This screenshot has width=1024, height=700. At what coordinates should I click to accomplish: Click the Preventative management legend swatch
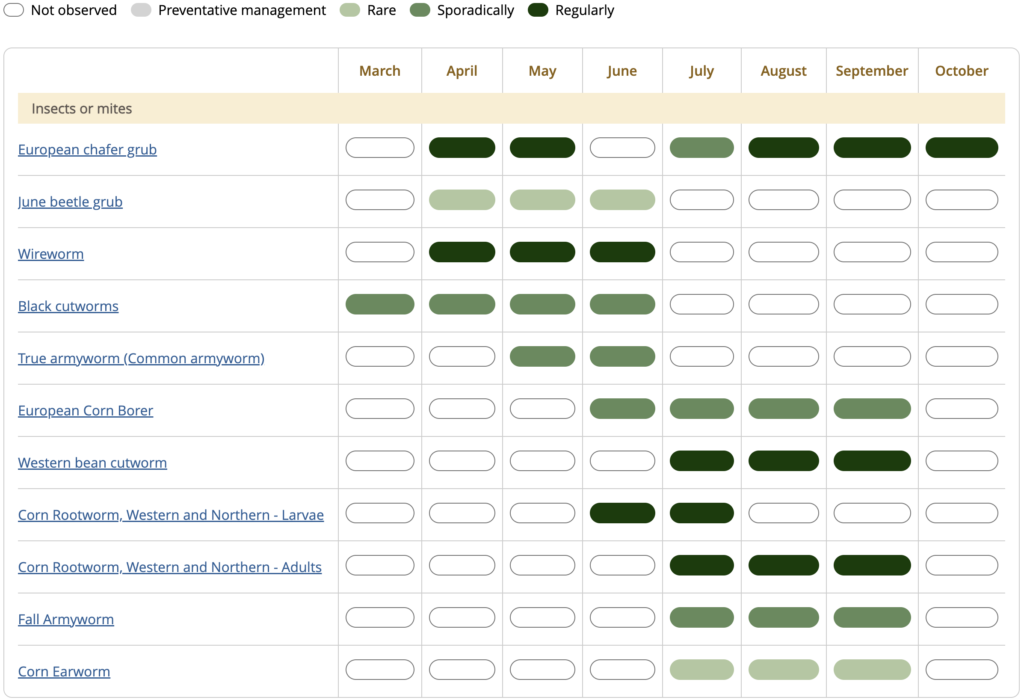(141, 10)
